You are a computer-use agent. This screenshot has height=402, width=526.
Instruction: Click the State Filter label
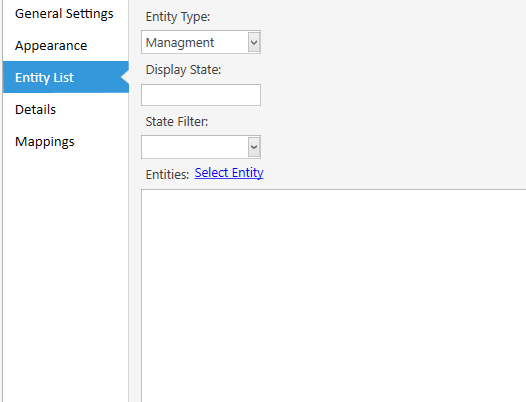pos(177,121)
